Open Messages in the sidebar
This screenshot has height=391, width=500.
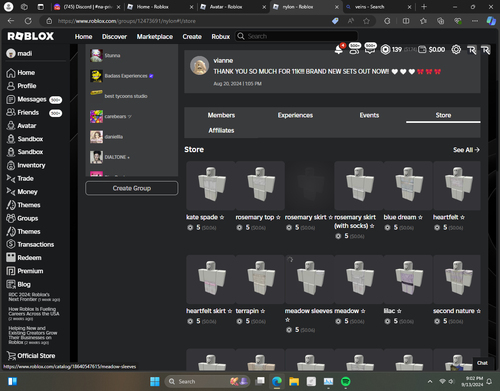(x=32, y=99)
